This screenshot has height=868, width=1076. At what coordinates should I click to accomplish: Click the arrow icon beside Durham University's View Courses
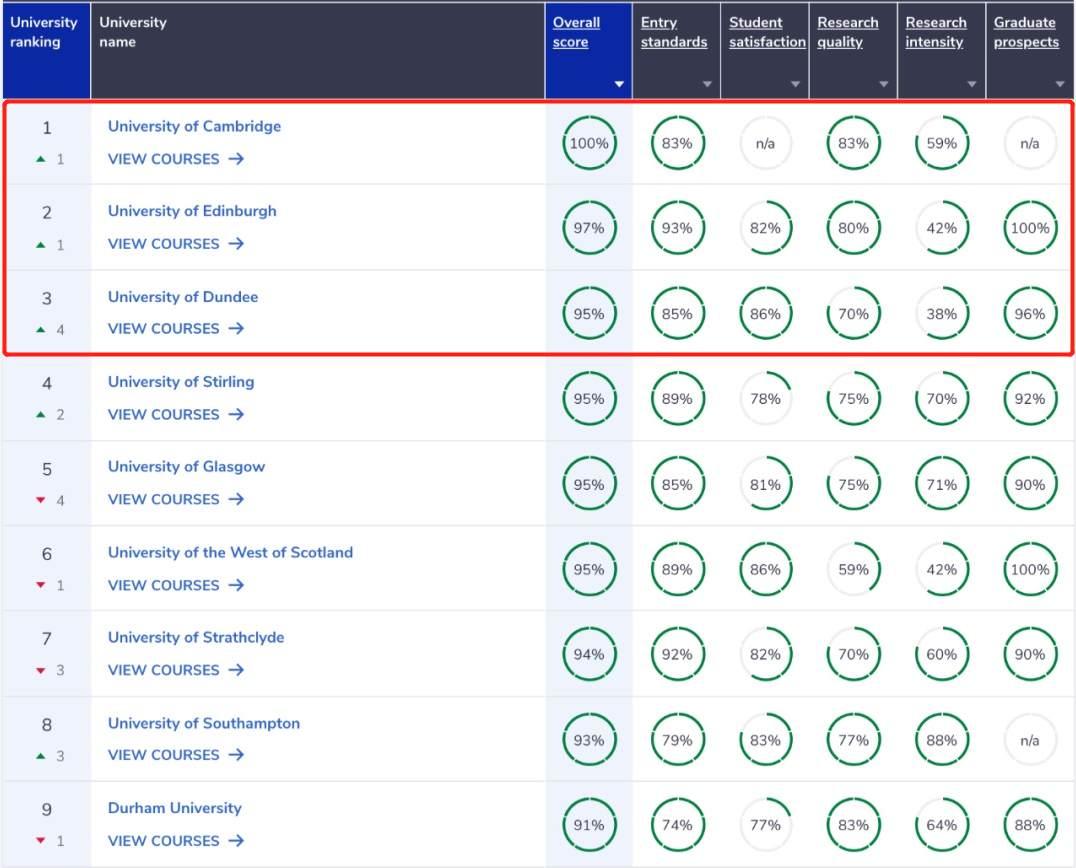236,841
